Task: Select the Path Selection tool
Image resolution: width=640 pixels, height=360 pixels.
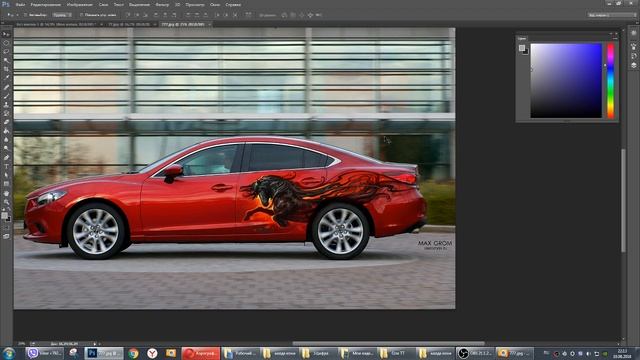Action: pyautogui.click(x=6, y=175)
